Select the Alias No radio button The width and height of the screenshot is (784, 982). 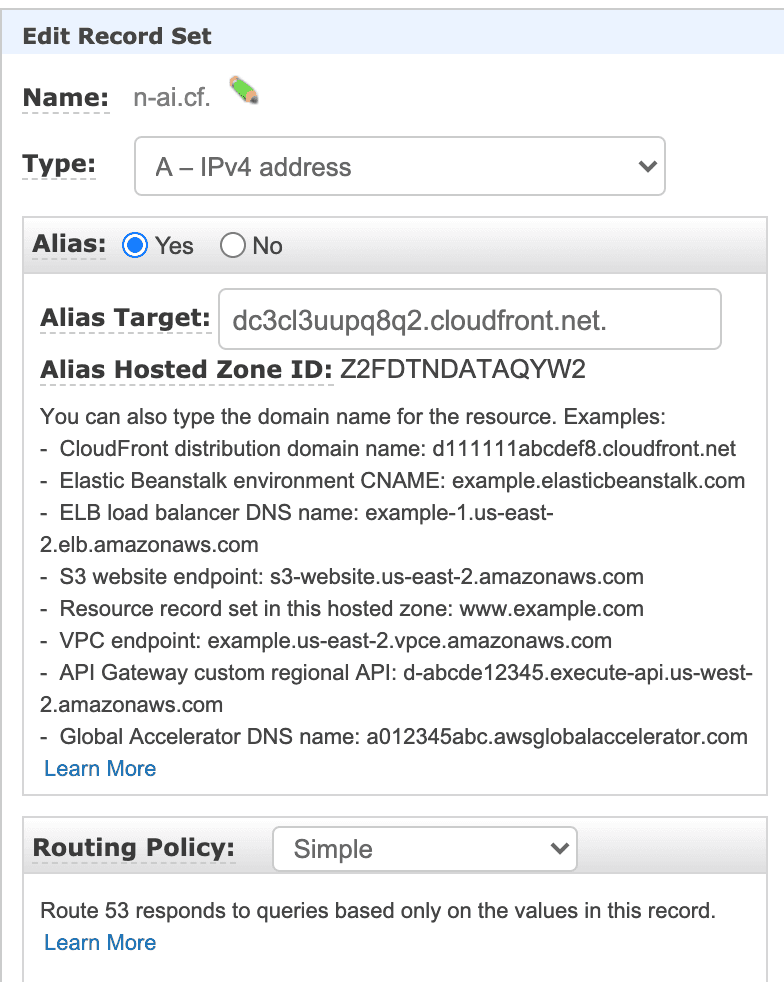pos(232,245)
